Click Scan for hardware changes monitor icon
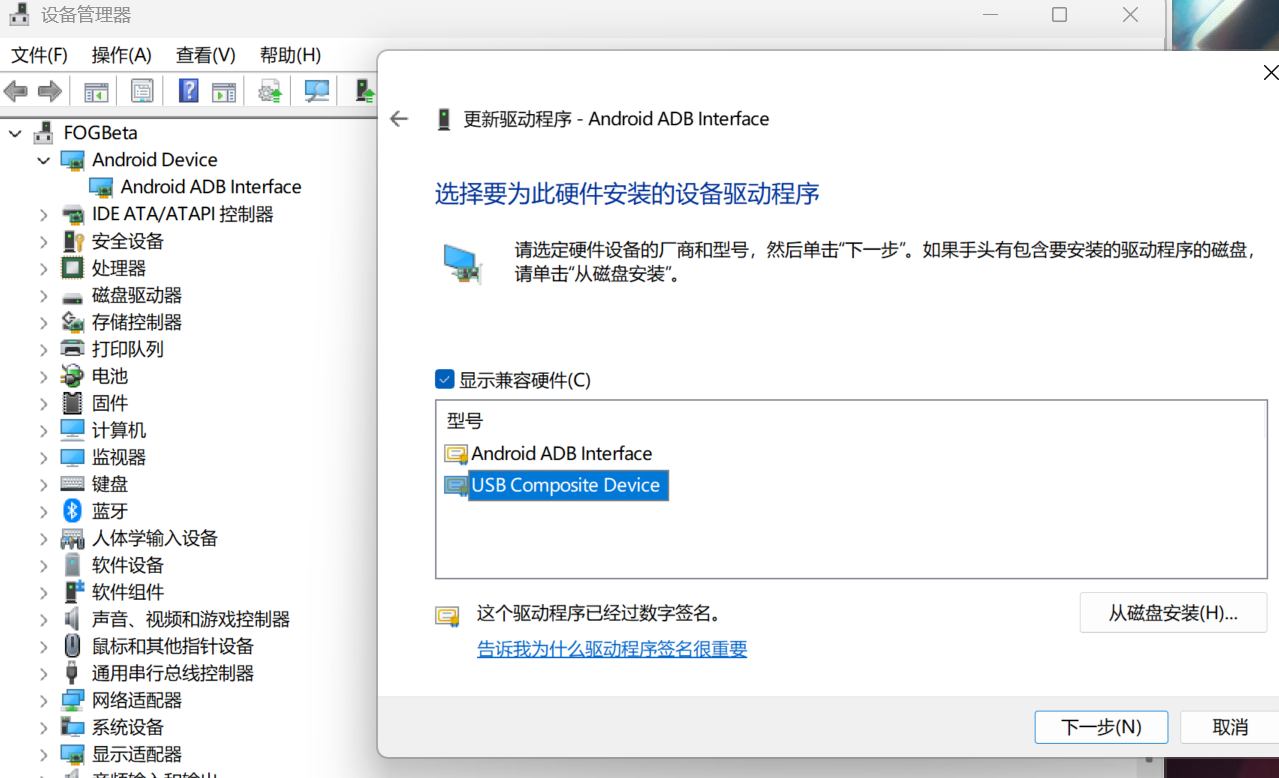The height and width of the screenshot is (778, 1279). point(317,92)
